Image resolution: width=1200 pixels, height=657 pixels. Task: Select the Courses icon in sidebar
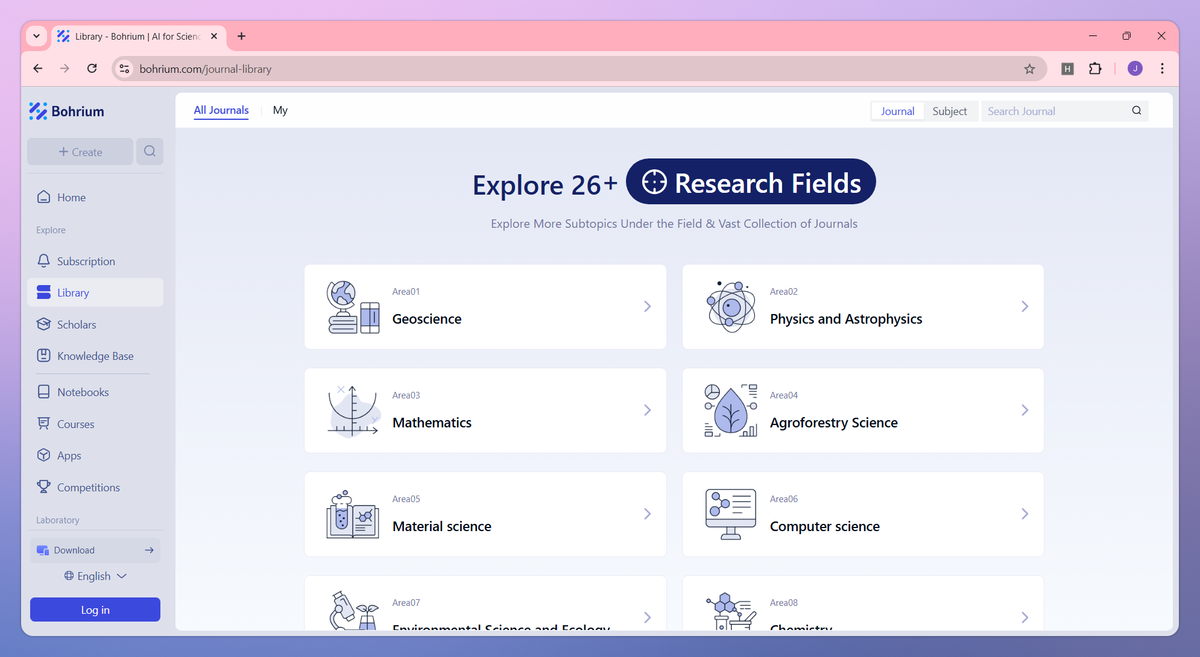pyautogui.click(x=41, y=424)
